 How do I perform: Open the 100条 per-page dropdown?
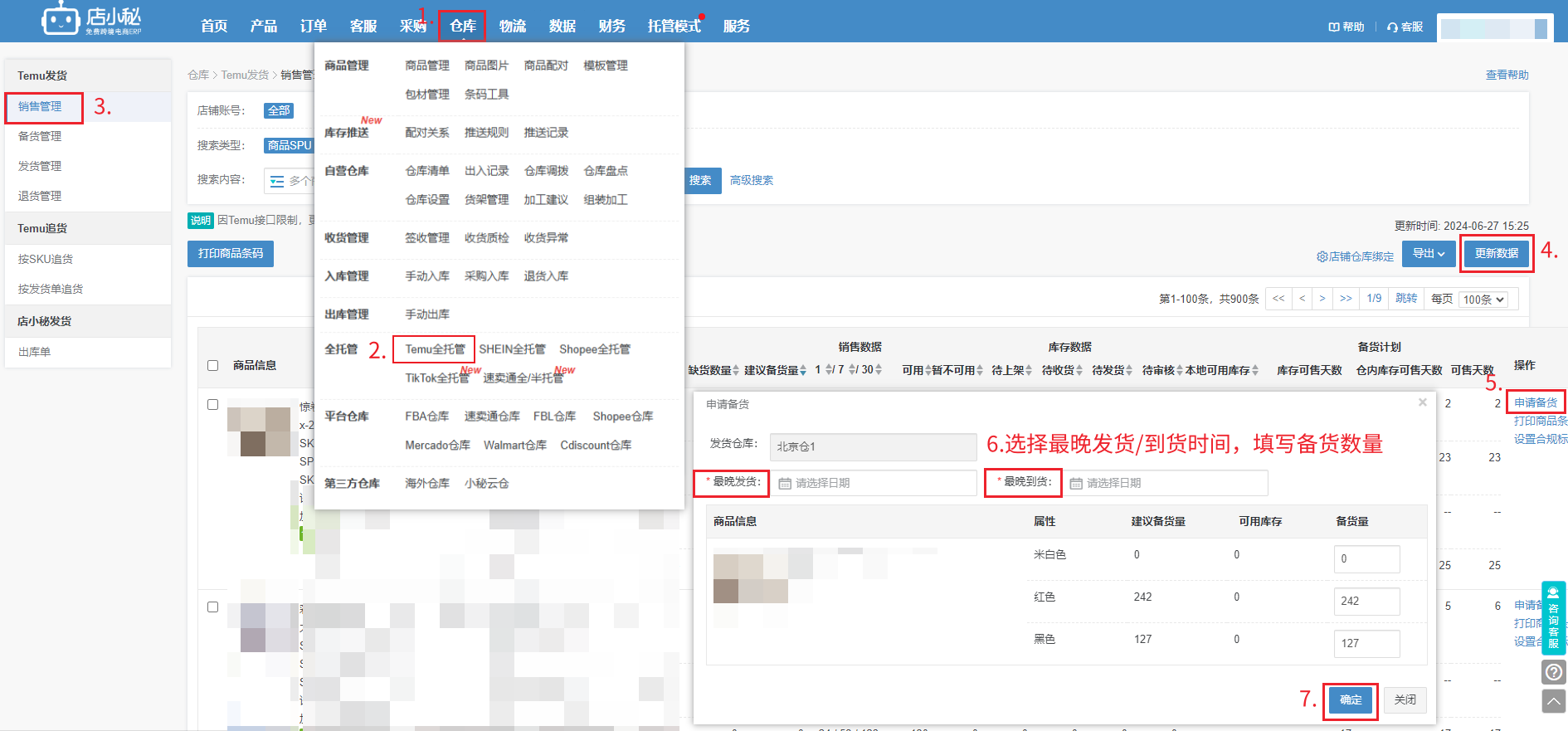(x=1483, y=300)
